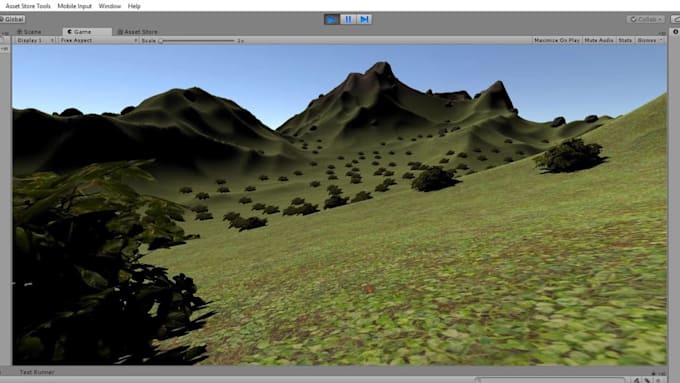Switch to the Scene tab
The image size is (680, 383).
(x=29, y=32)
